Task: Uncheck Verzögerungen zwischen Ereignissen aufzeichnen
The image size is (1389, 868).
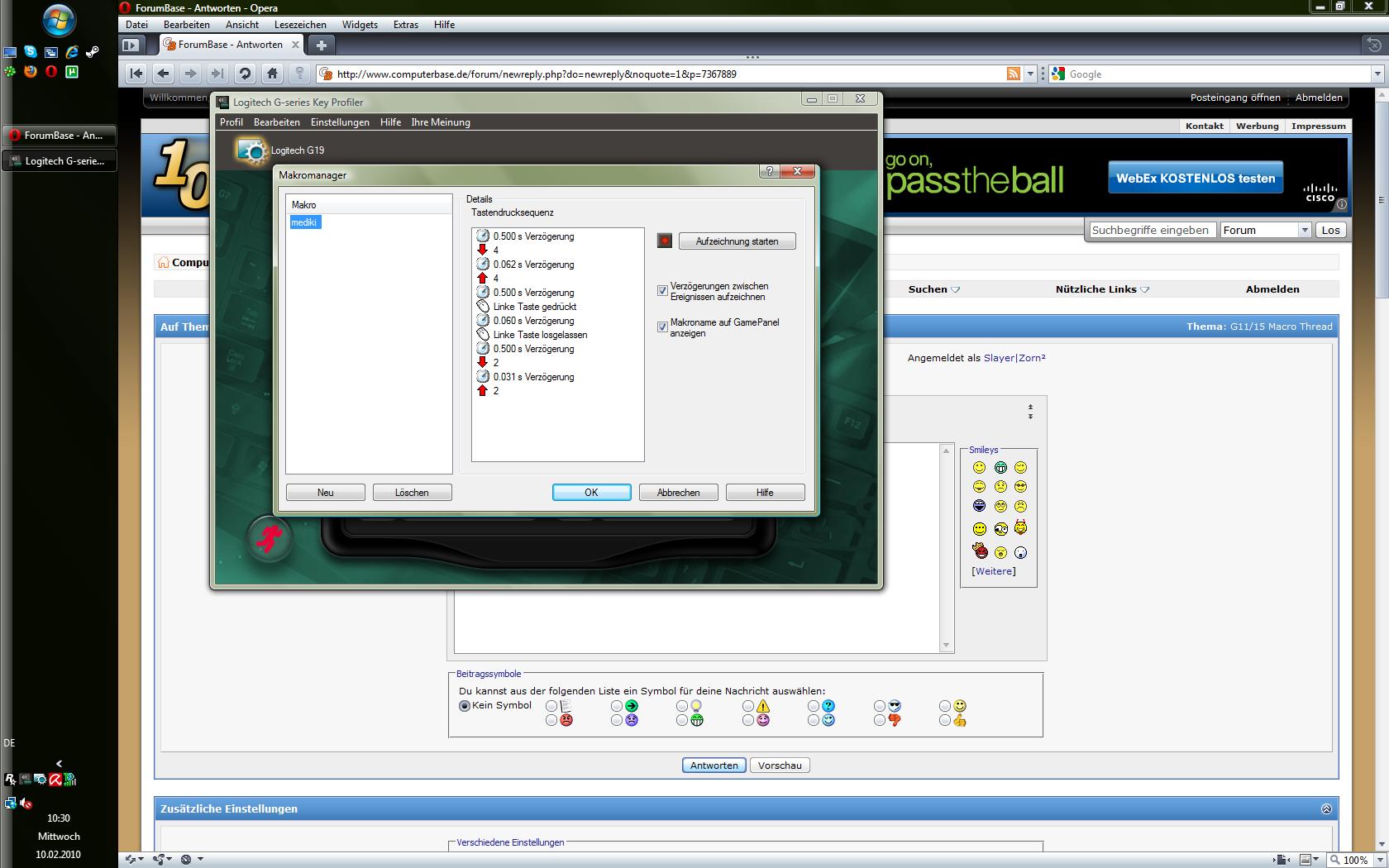Action: 662,291
